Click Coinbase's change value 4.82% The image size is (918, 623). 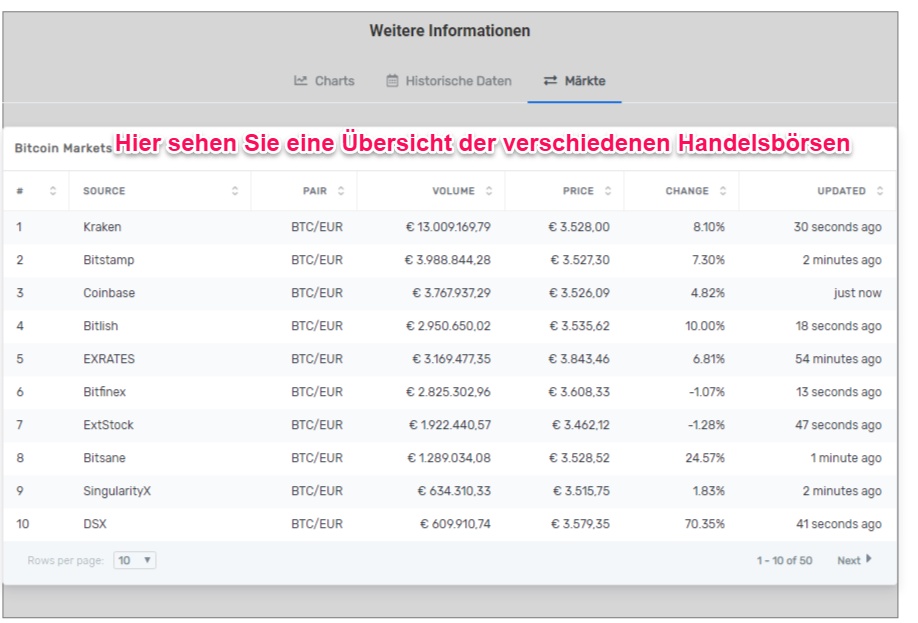707,293
